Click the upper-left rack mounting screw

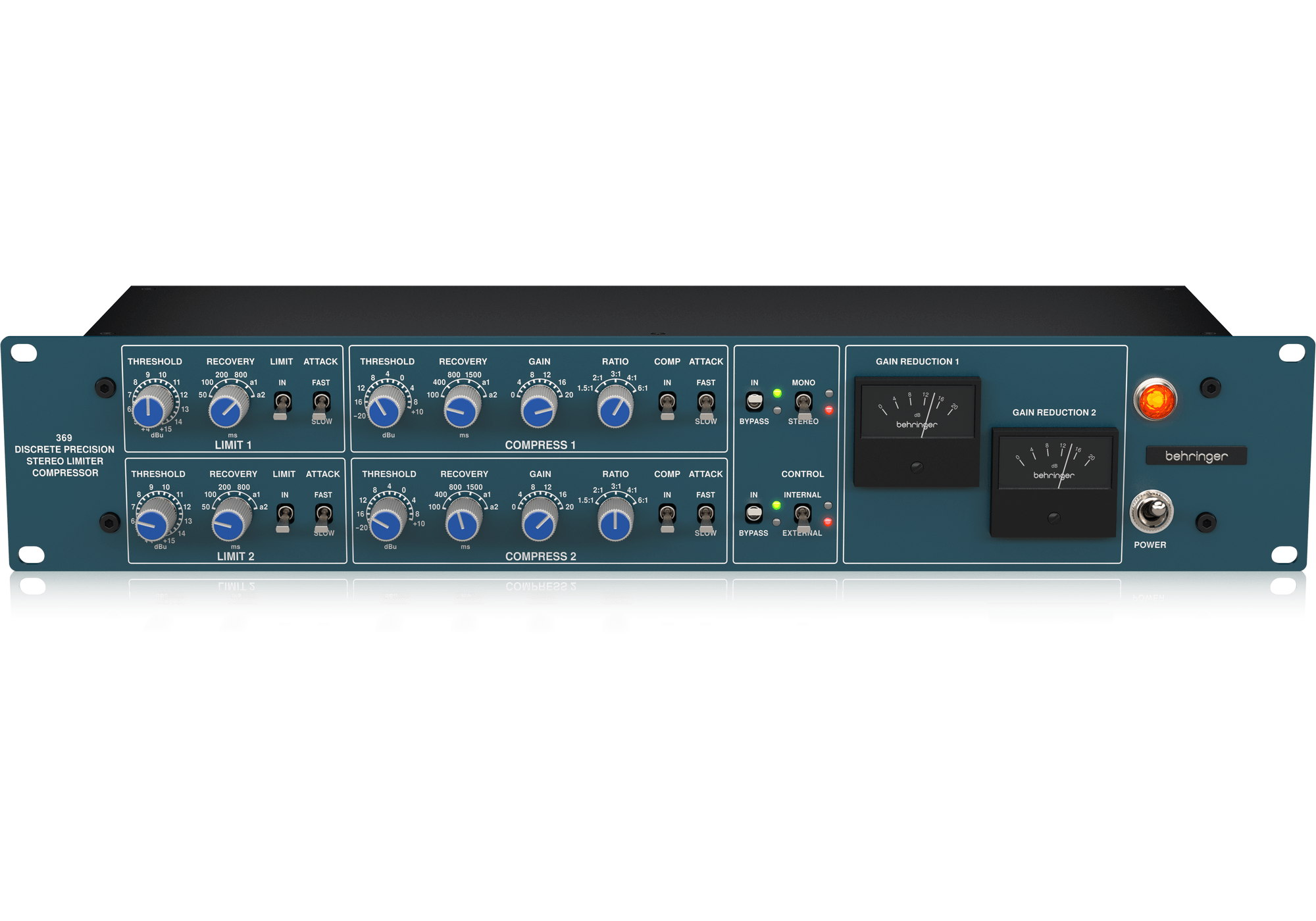105,387
